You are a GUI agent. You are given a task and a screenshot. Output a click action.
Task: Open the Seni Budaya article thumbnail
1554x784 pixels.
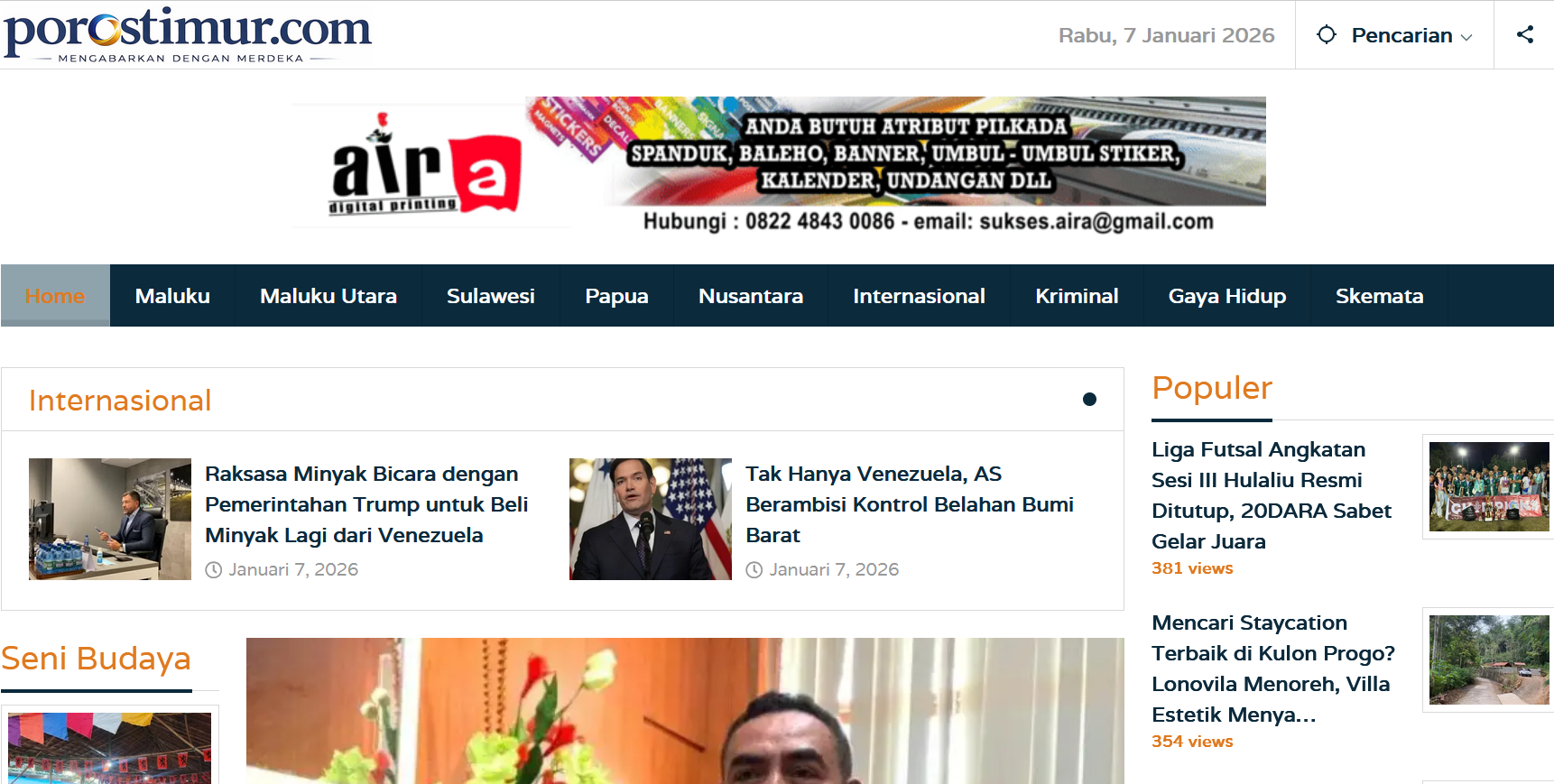pyautogui.click(x=109, y=748)
